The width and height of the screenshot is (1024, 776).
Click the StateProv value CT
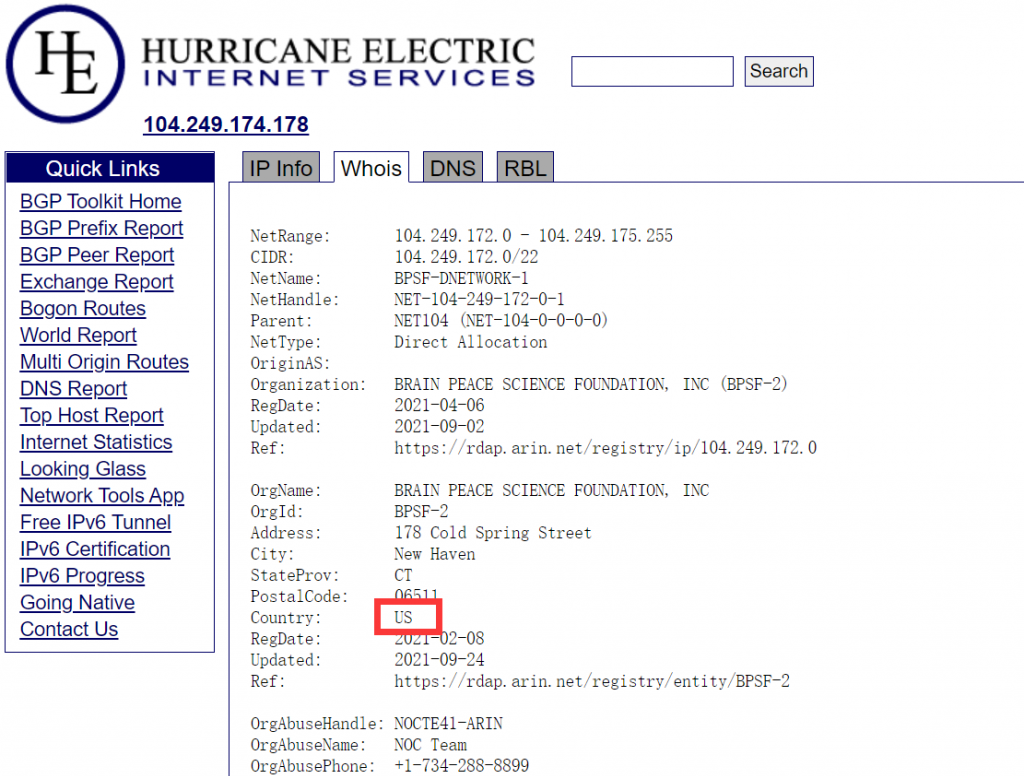(404, 575)
